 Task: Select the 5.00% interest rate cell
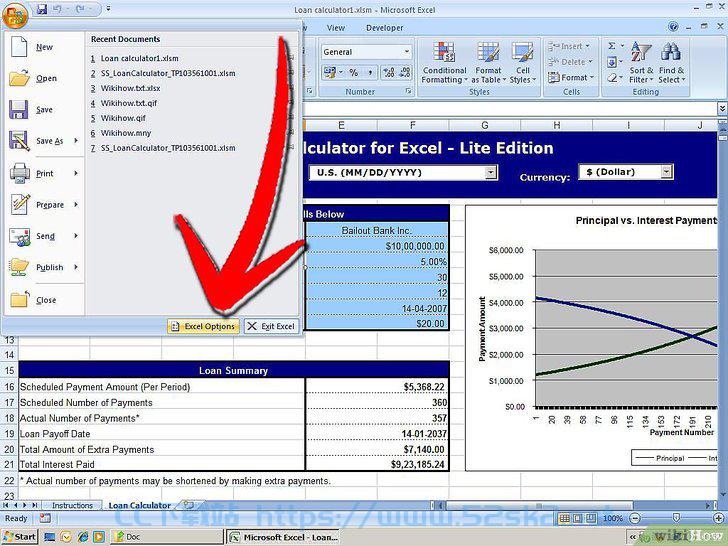click(377, 261)
